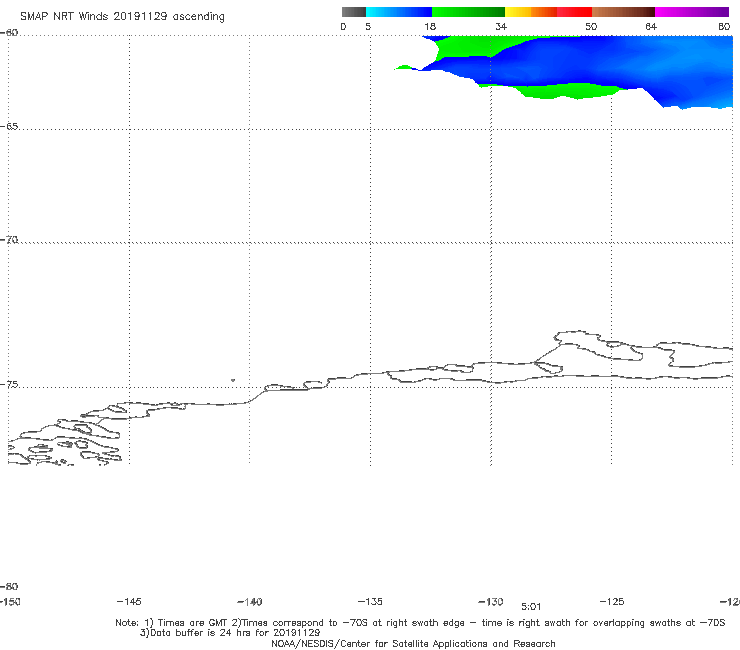The width and height of the screenshot is (740, 650).
Task: Click the '3)Data buffer is 24 hrs' note line
Action: click(230, 633)
